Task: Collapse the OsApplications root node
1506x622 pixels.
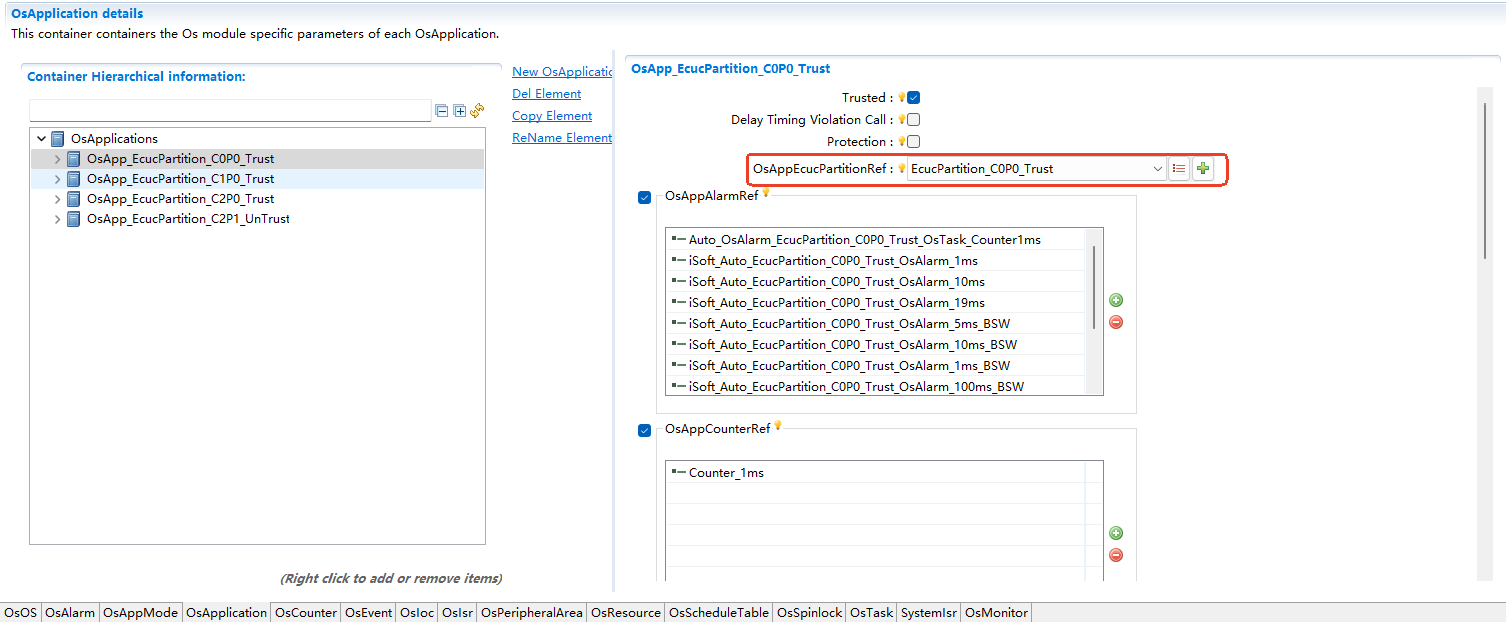Action: click(41, 139)
